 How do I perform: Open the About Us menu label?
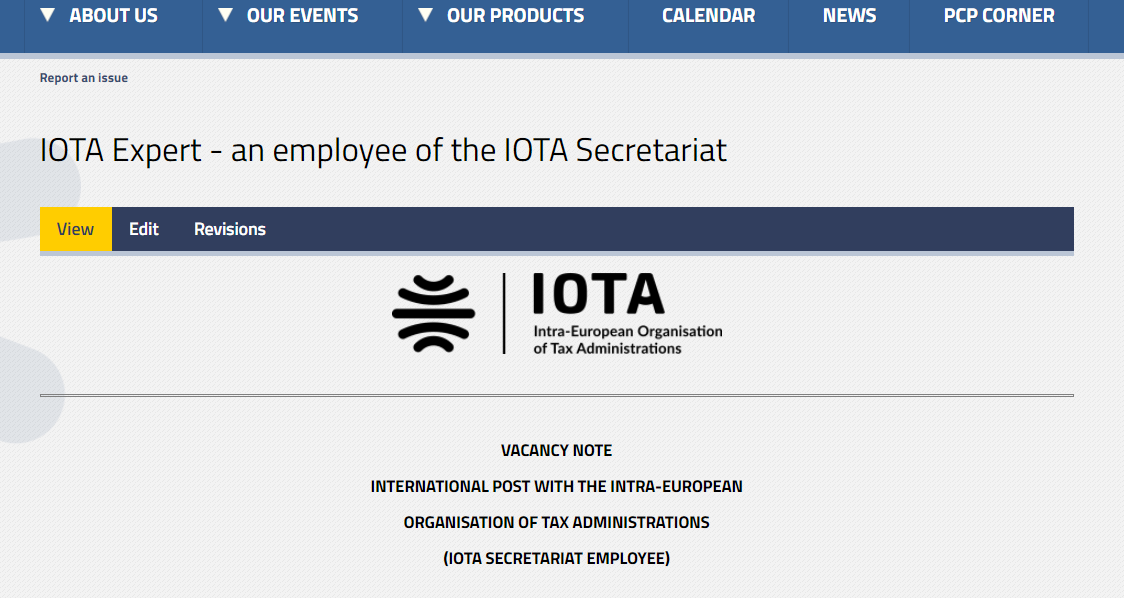coord(114,16)
